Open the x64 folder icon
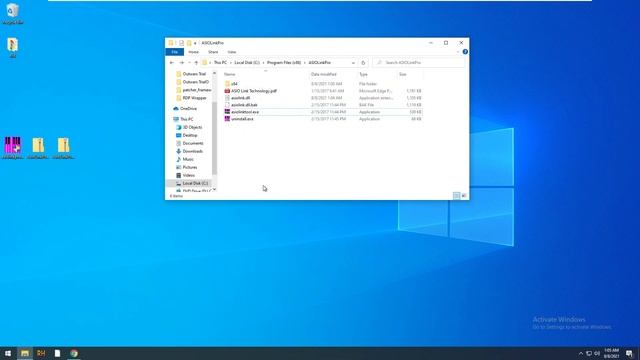 pyautogui.click(x=227, y=84)
